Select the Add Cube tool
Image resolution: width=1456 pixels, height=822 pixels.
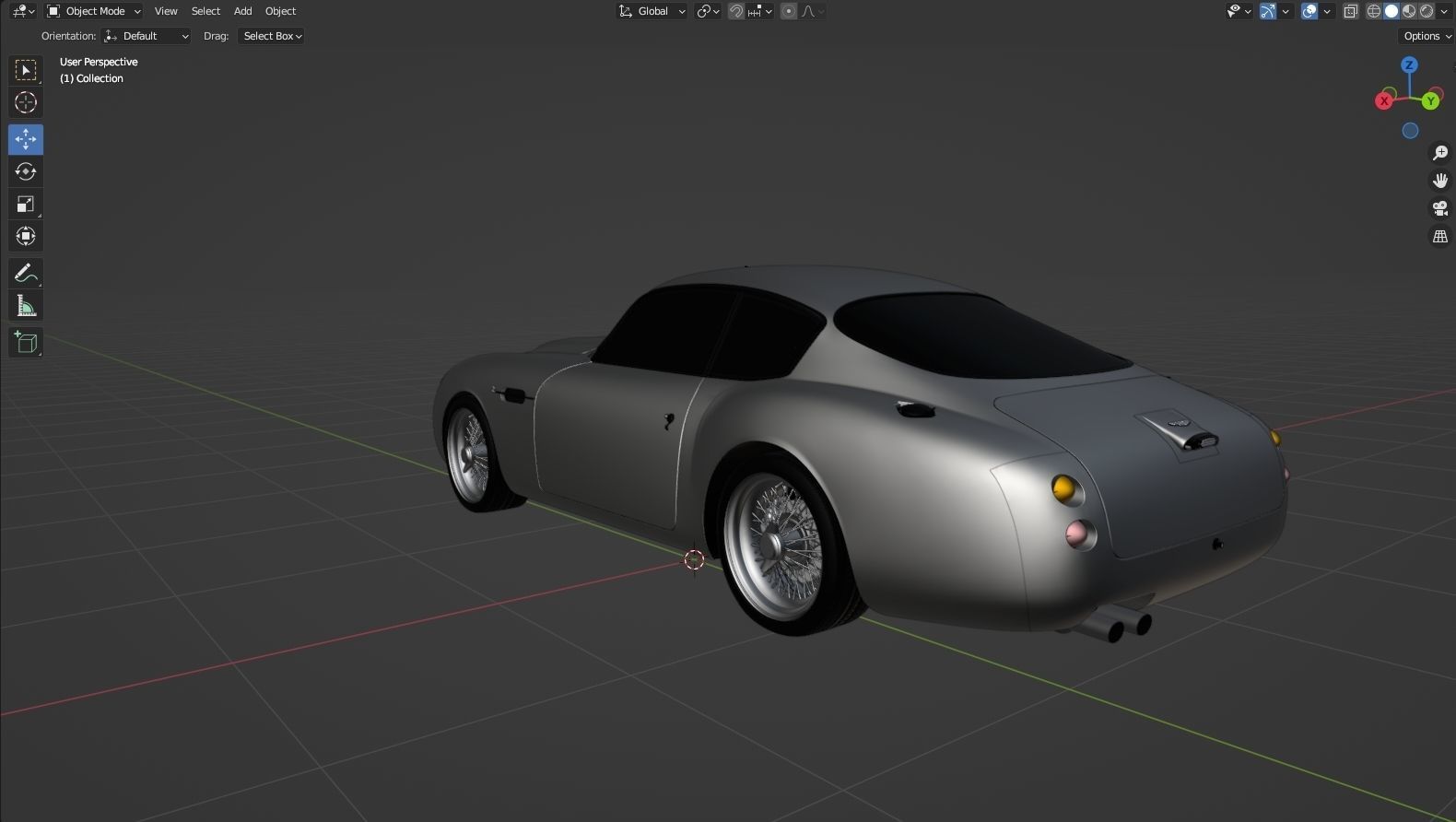click(26, 343)
